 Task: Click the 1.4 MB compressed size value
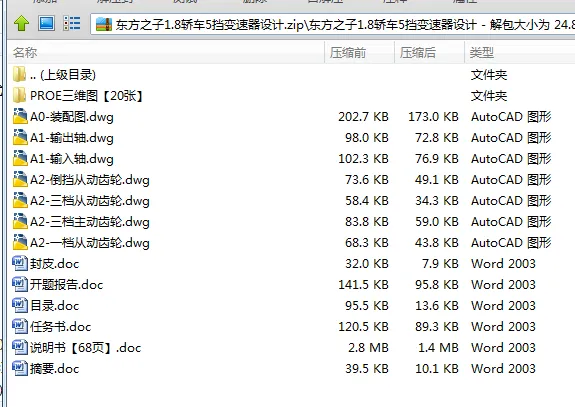pos(439,348)
